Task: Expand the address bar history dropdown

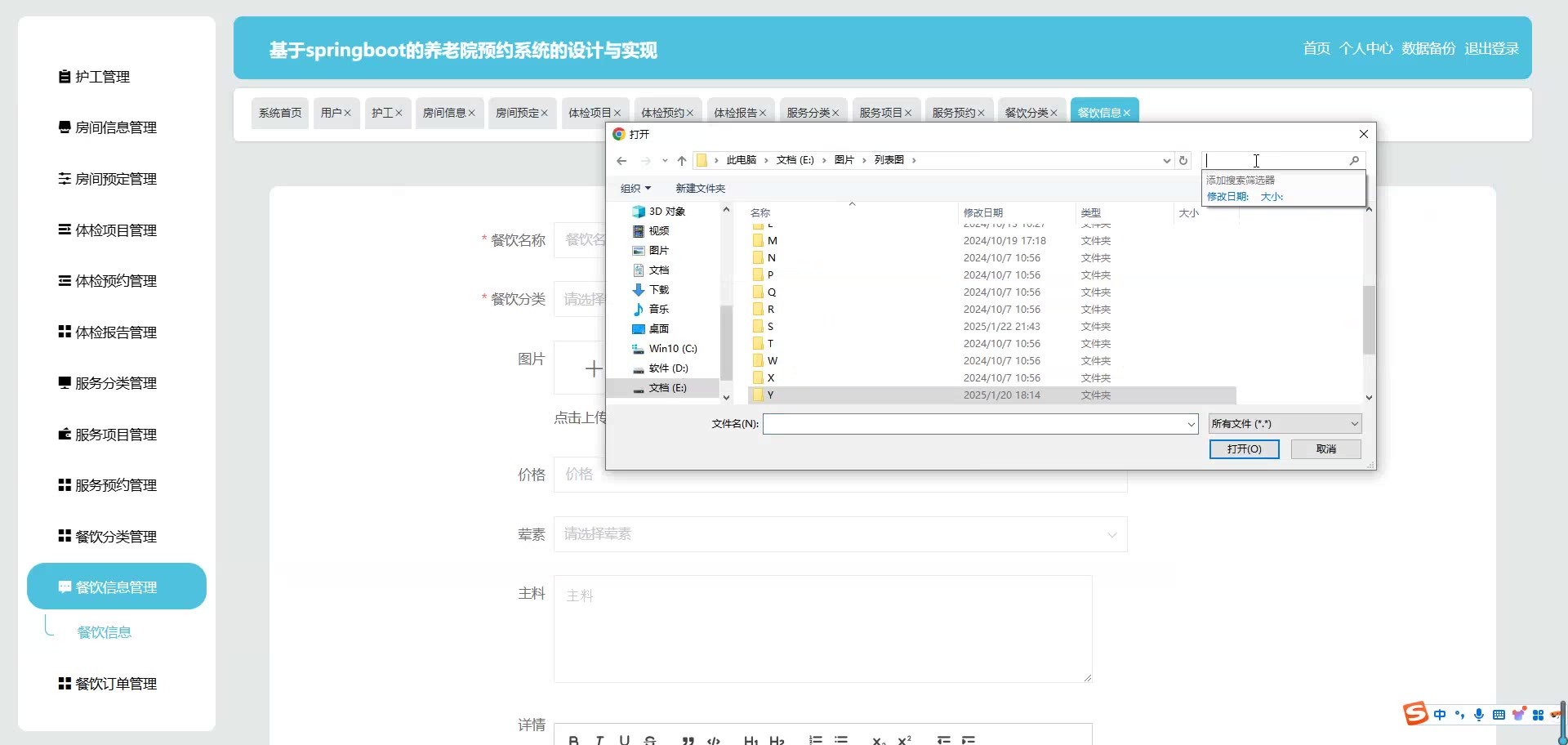Action: [1166, 161]
